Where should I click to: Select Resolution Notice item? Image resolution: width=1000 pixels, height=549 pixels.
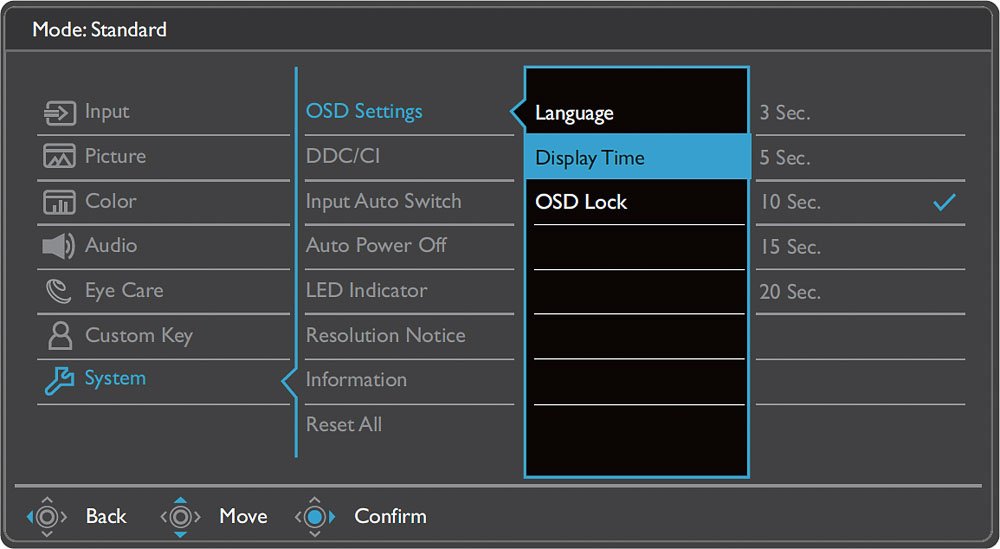coord(386,335)
